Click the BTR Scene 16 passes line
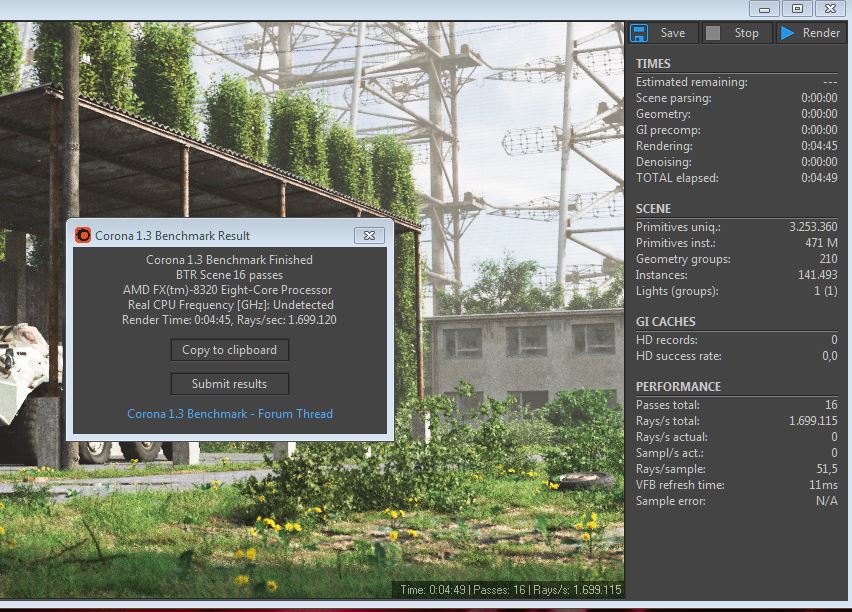The image size is (852, 612). pos(229,275)
